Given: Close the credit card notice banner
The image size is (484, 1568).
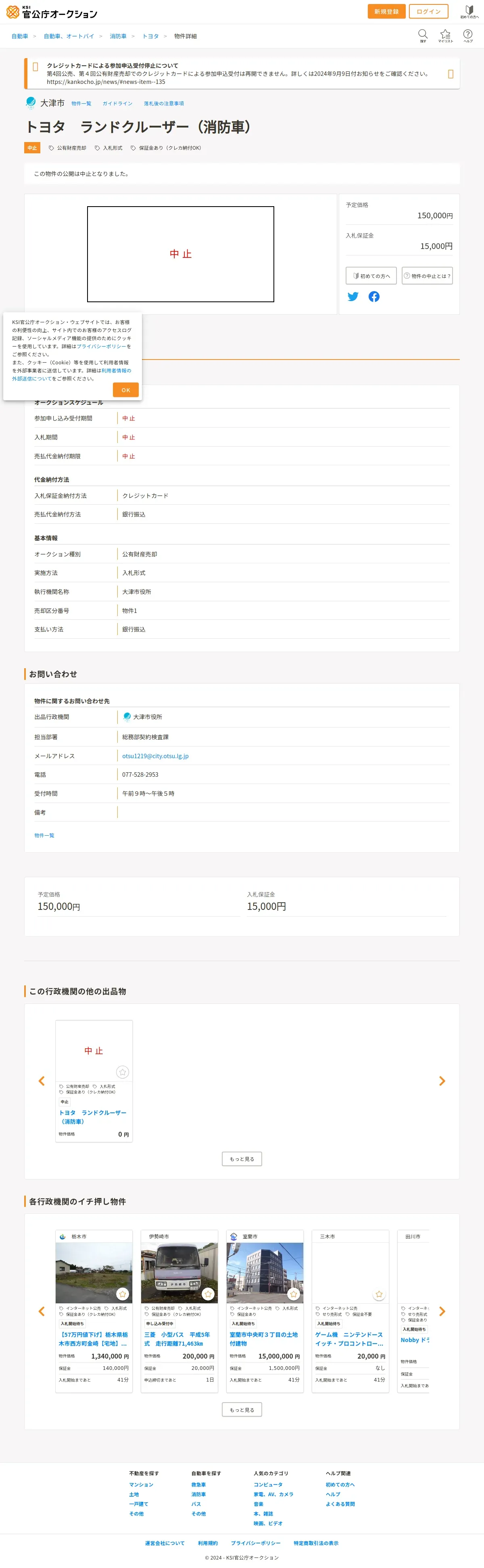Looking at the screenshot, I should pyautogui.click(x=451, y=74).
